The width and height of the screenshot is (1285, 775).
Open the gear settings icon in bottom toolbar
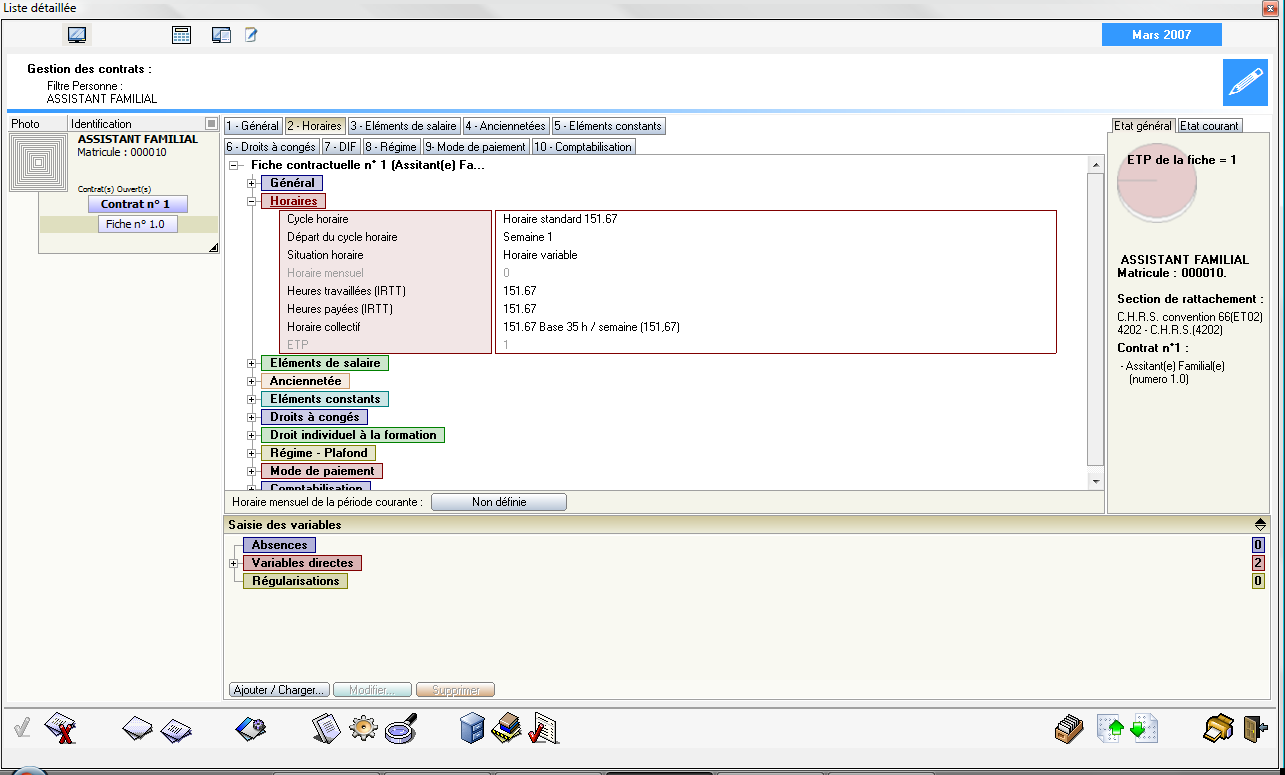click(x=363, y=729)
